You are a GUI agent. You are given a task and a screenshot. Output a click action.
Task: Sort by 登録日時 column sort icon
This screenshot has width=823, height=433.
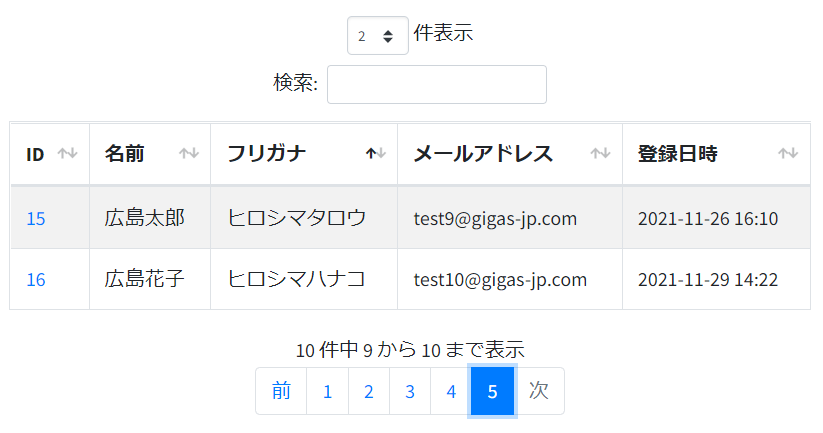click(x=788, y=153)
